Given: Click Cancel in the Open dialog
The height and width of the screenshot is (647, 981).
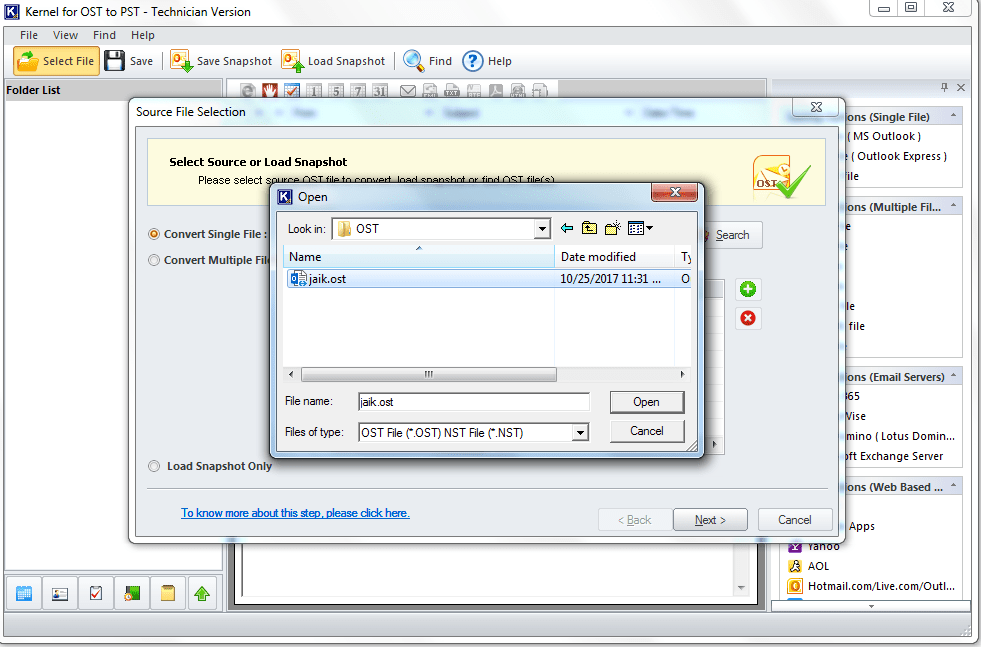Looking at the screenshot, I should point(647,431).
